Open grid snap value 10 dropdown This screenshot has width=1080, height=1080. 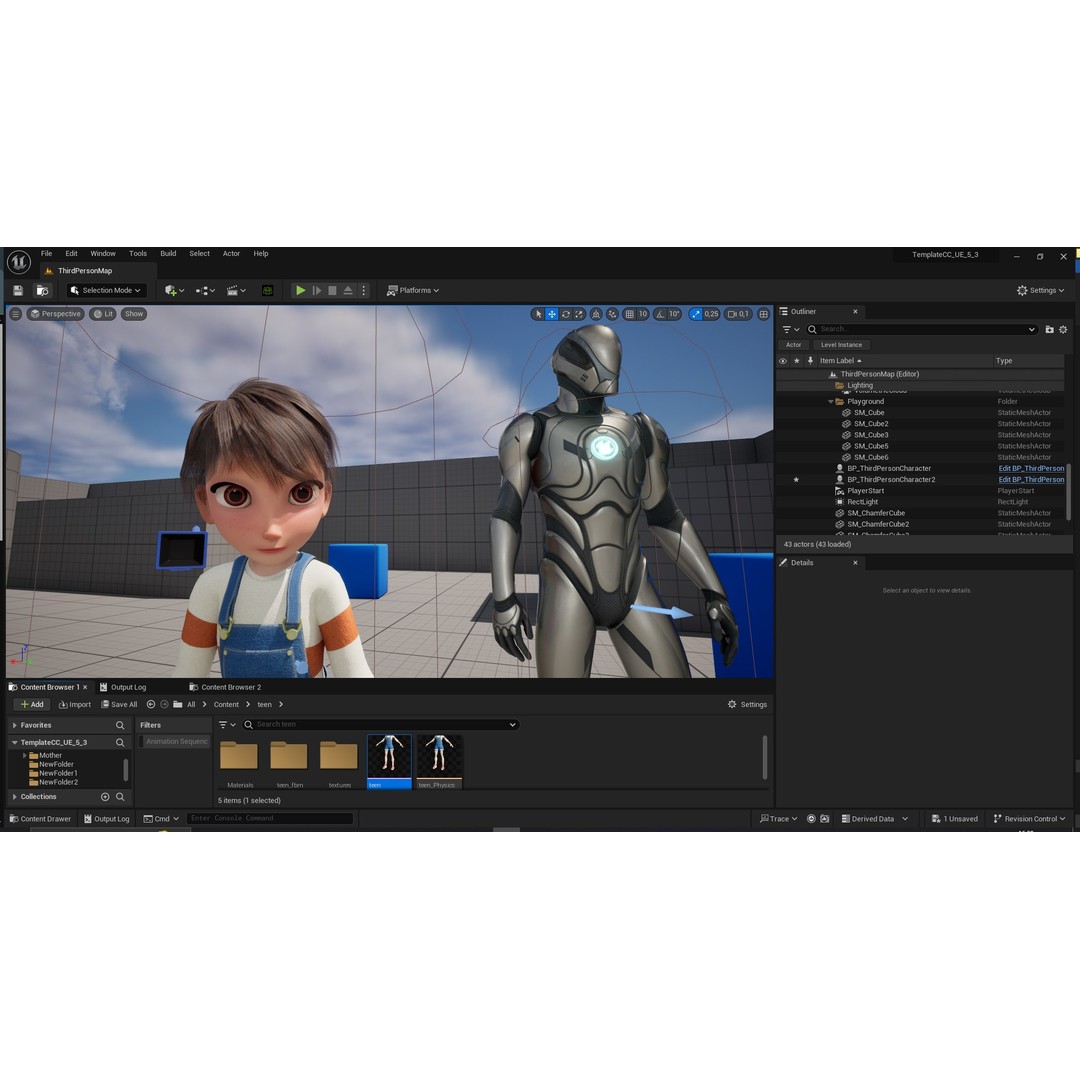coord(643,314)
